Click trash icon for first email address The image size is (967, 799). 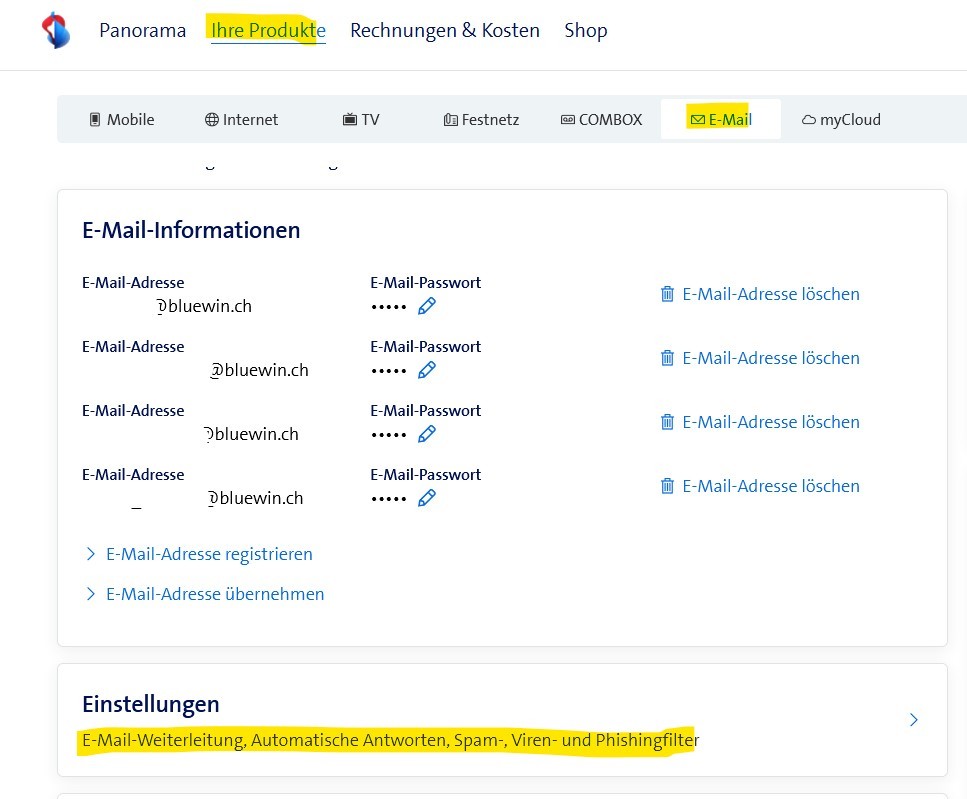tap(667, 294)
